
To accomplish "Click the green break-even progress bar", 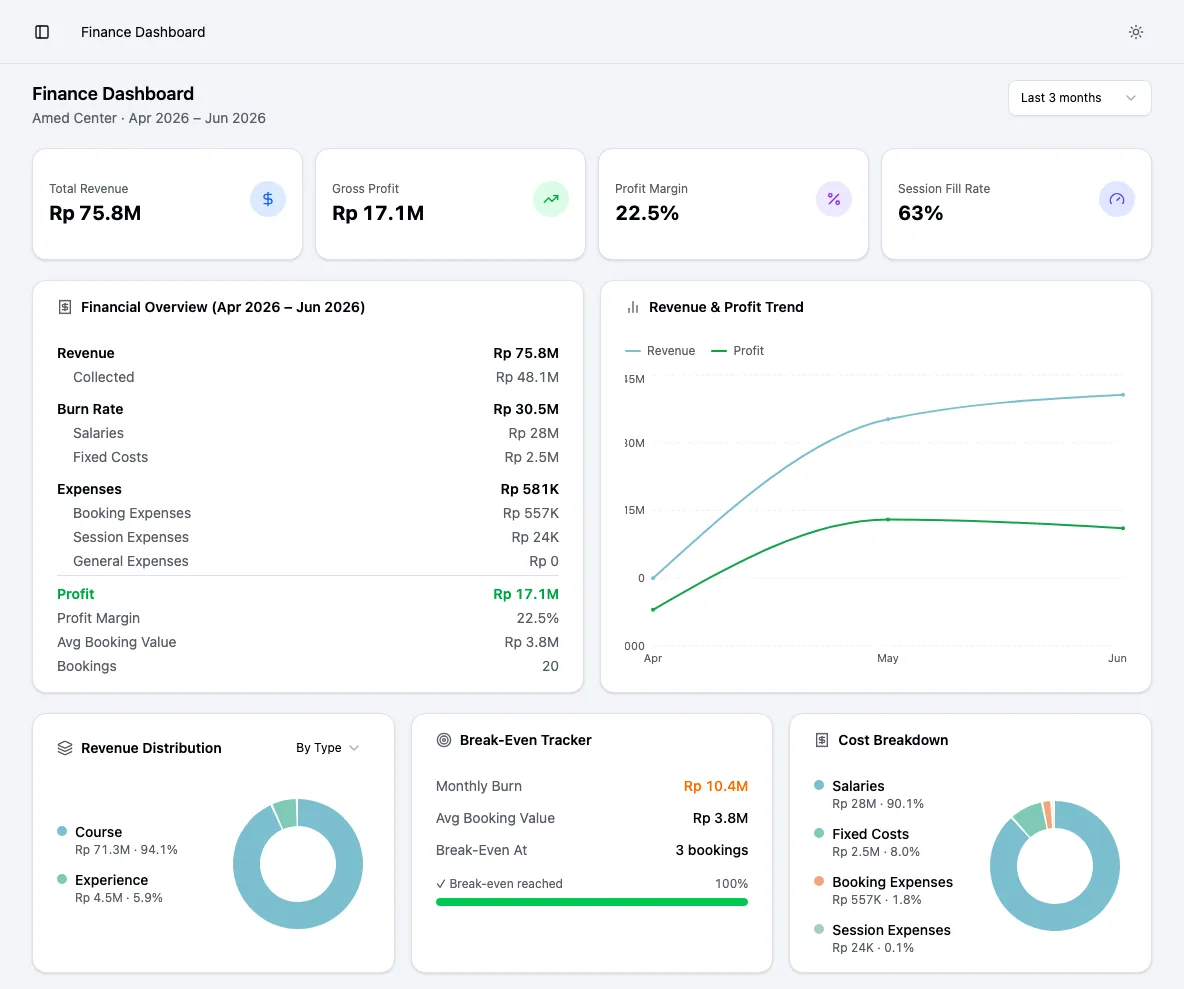I will [x=592, y=902].
